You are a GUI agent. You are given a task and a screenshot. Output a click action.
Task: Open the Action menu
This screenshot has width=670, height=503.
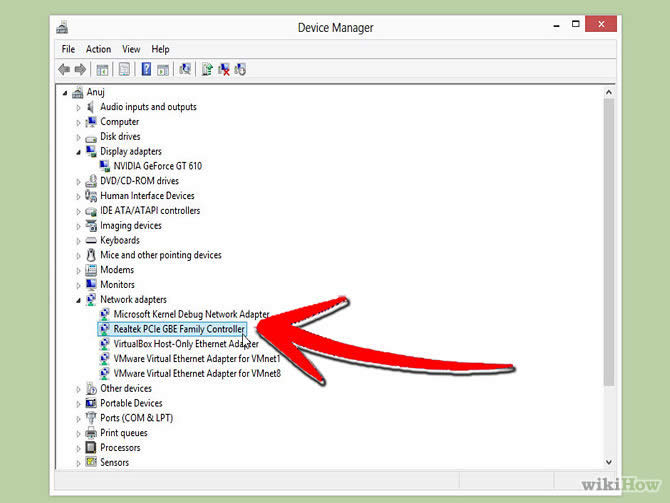(x=98, y=49)
